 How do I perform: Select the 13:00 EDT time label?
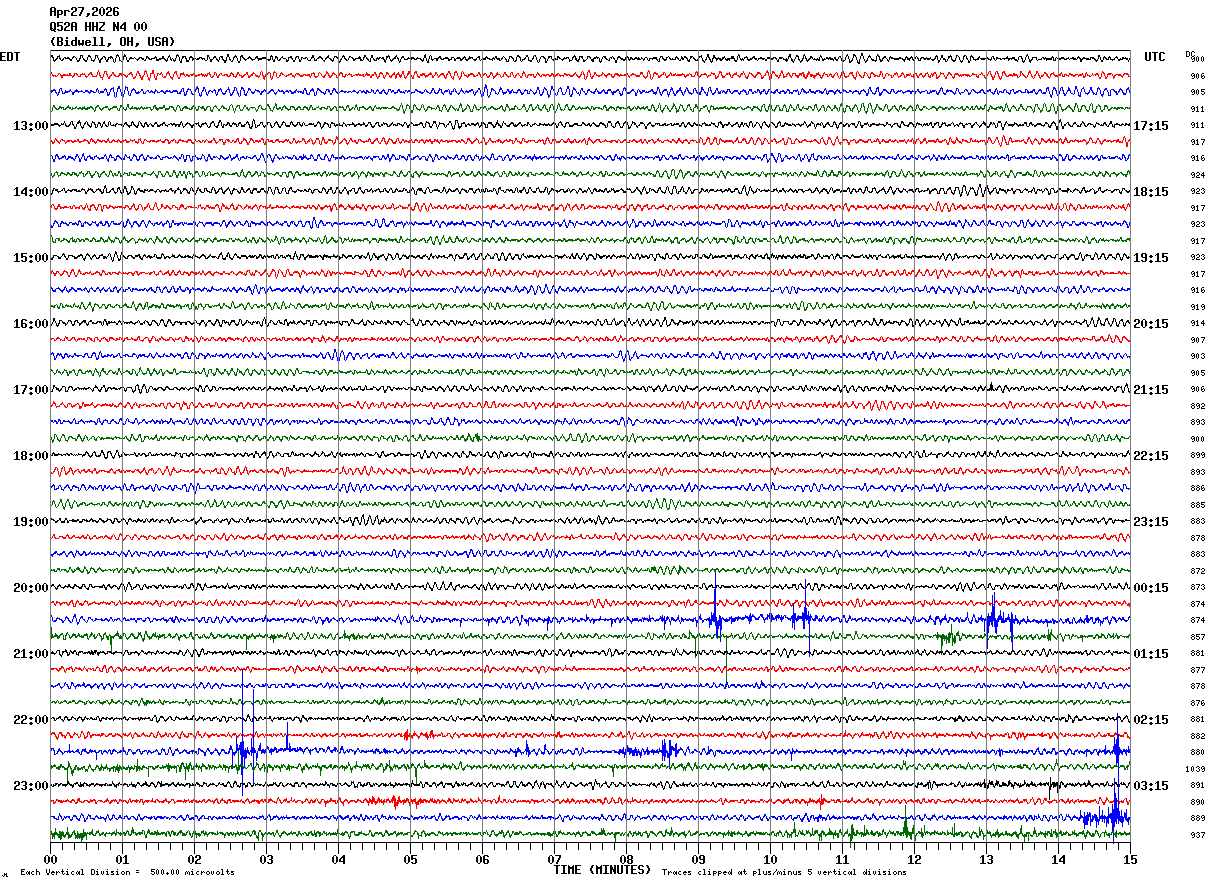pos(30,126)
